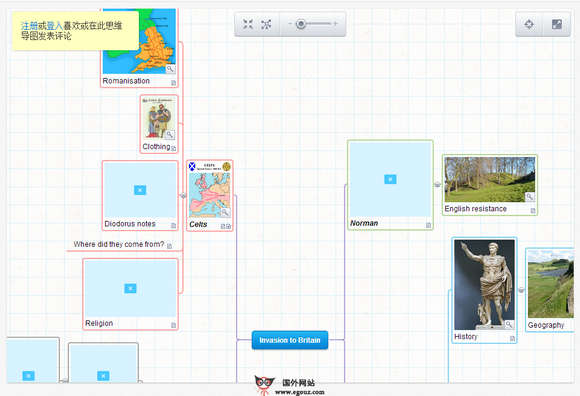The image size is (580, 396).
Task: Enlarge the Romanisation map with its magnifier
Action: [x=170, y=69]
